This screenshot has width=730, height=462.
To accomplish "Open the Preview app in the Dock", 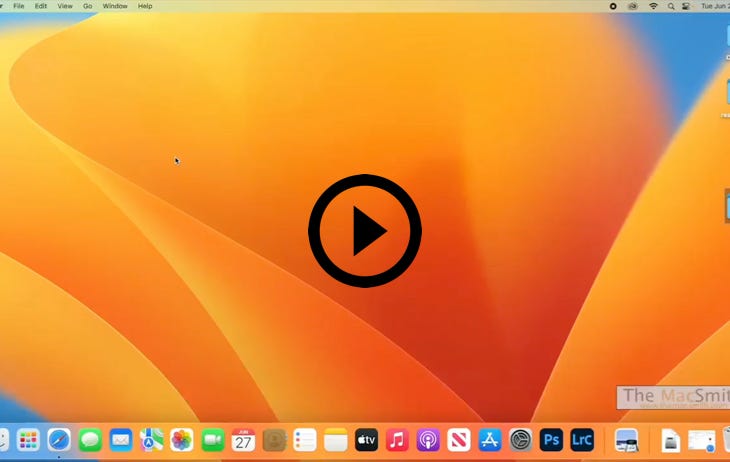I will pyautogui.click(x=626, y=440).
